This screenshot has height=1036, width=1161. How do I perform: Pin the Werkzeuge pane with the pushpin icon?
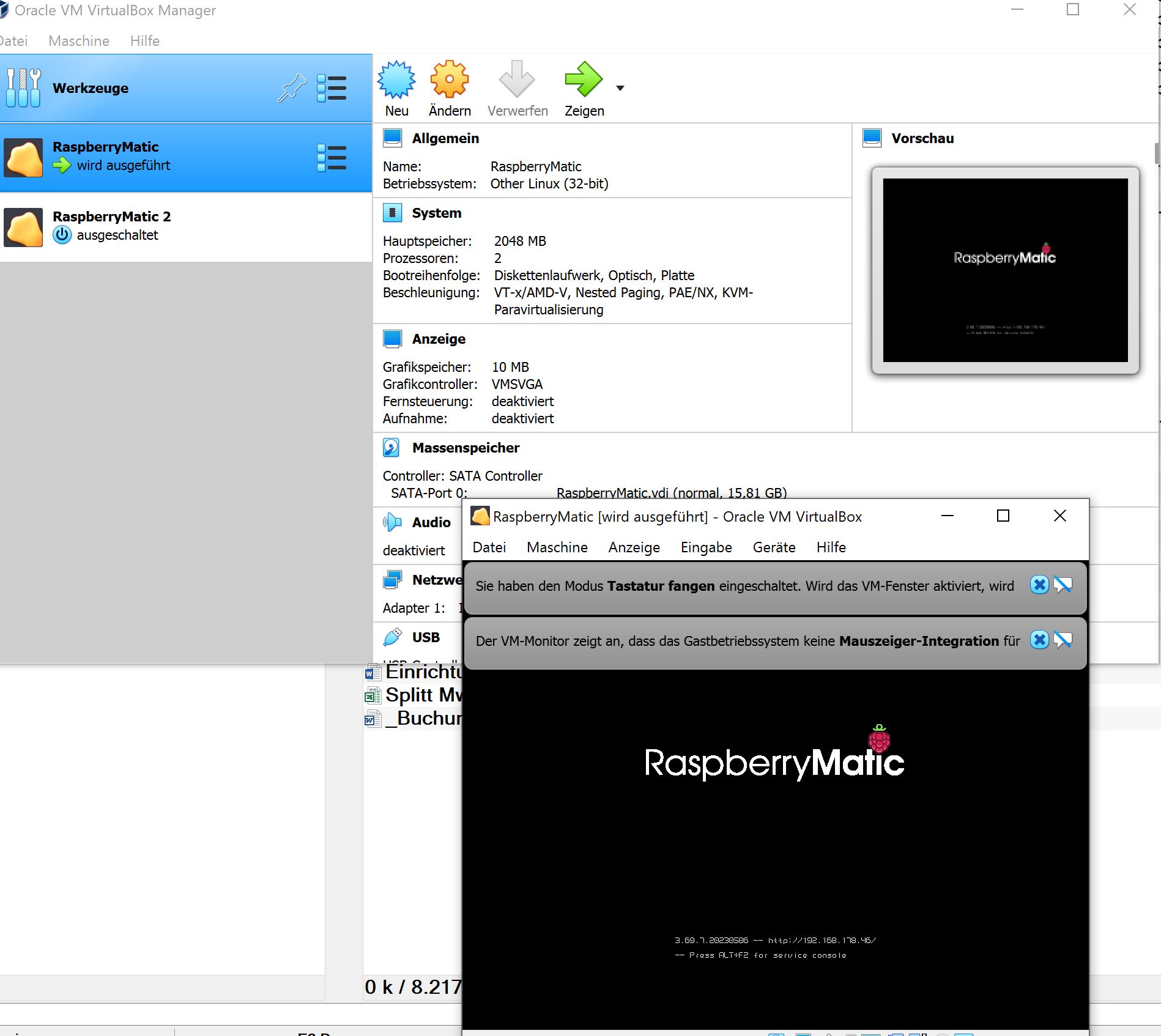pos(292,88)
